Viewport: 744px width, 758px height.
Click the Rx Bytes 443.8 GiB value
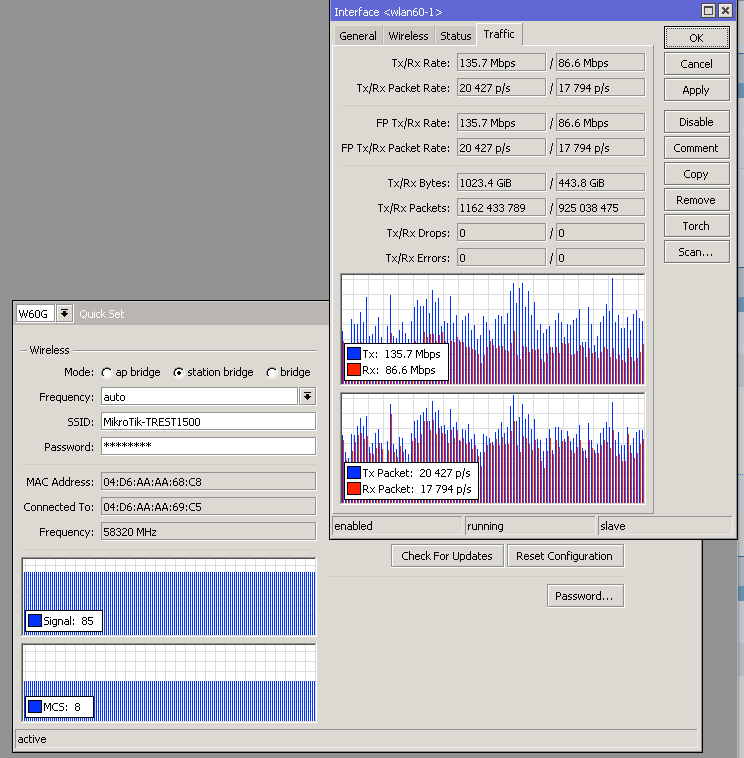pos(600,183)
